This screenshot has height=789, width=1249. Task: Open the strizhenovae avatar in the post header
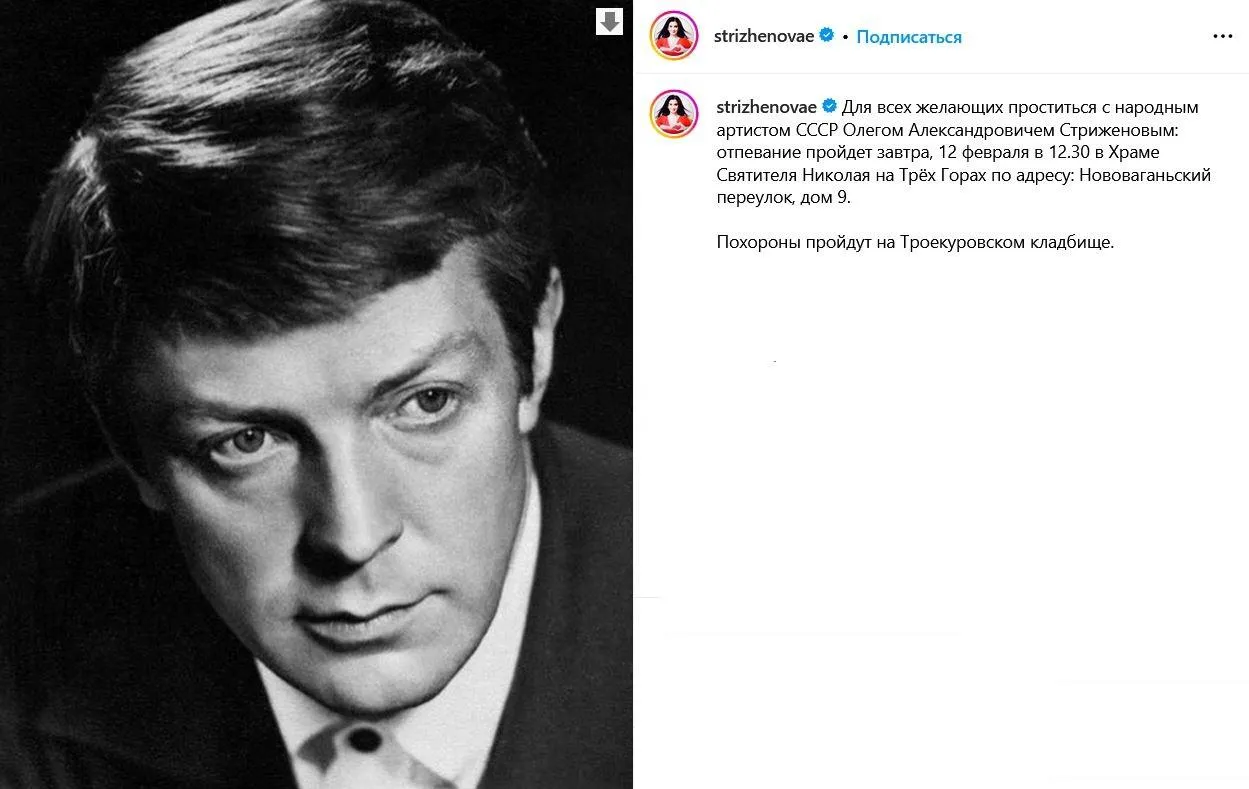coord(674,36)
